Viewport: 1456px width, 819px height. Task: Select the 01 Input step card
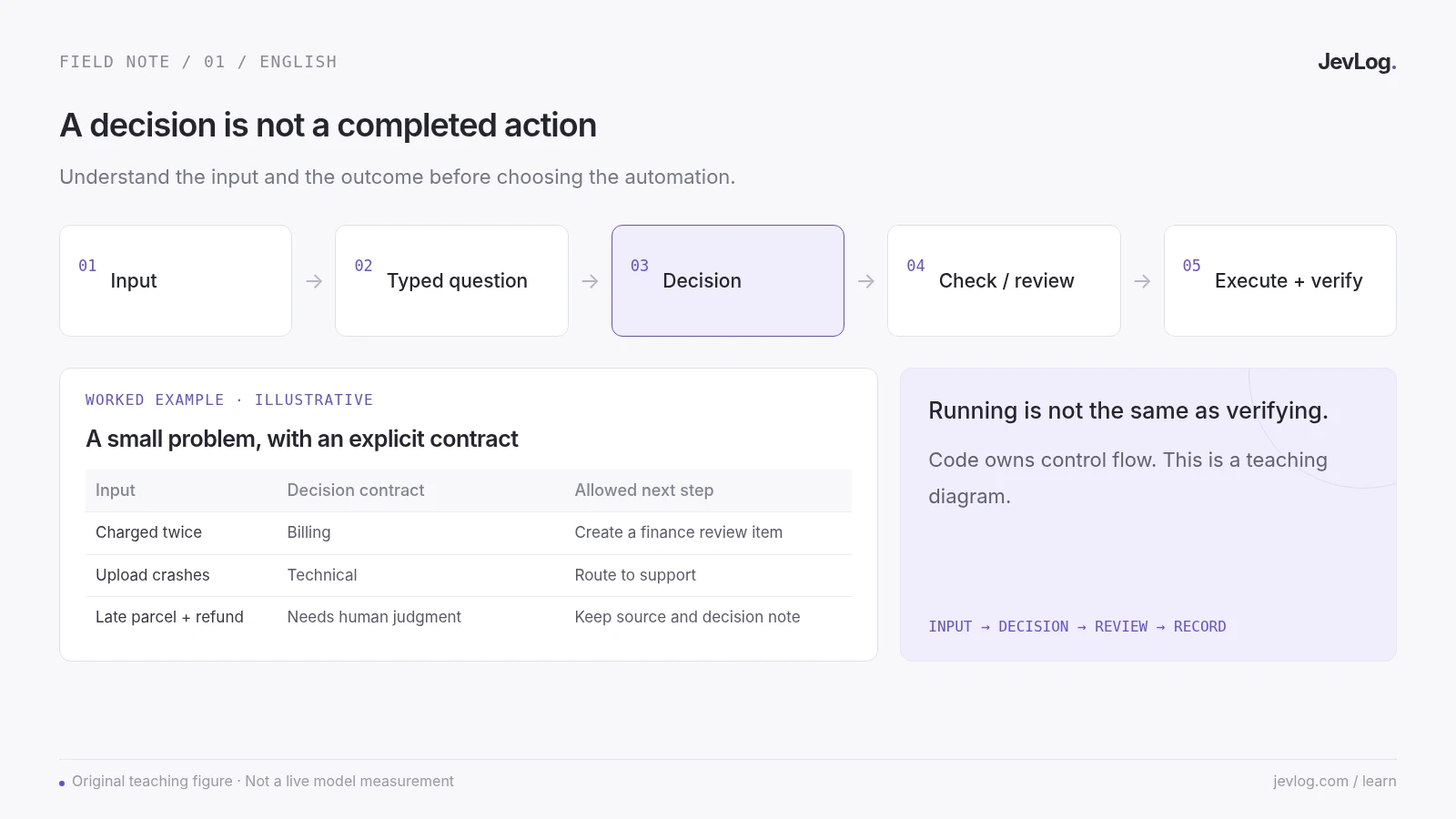(x=176, y=280)
